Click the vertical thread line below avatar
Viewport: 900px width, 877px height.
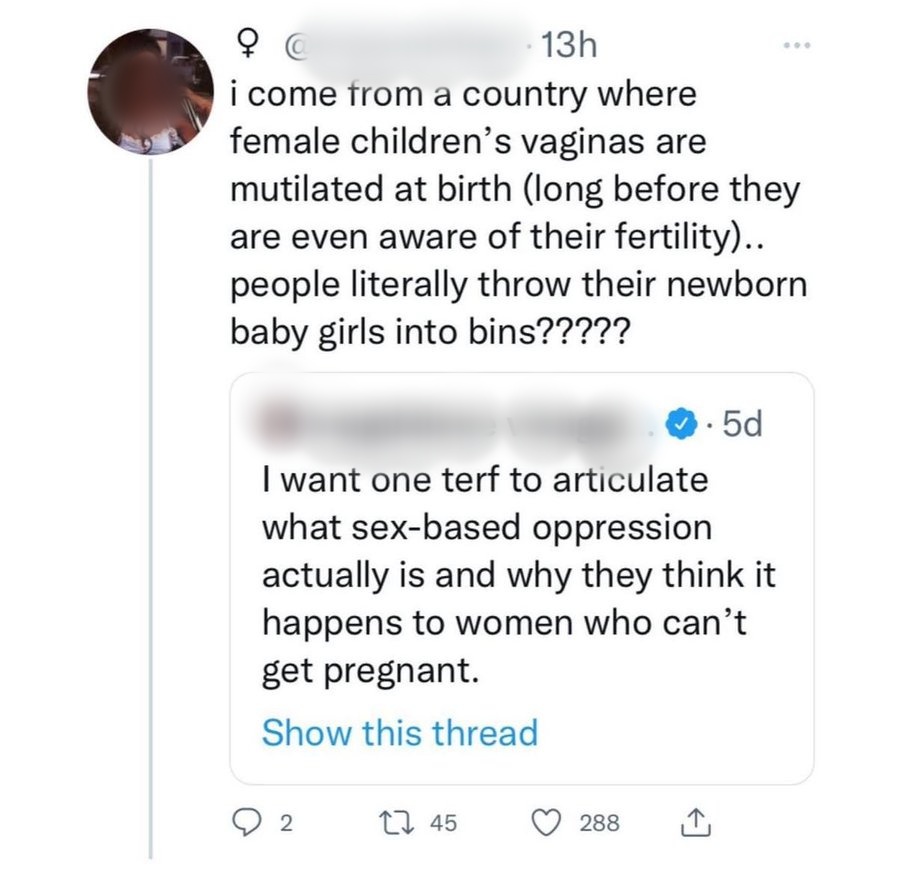(151, 500)
